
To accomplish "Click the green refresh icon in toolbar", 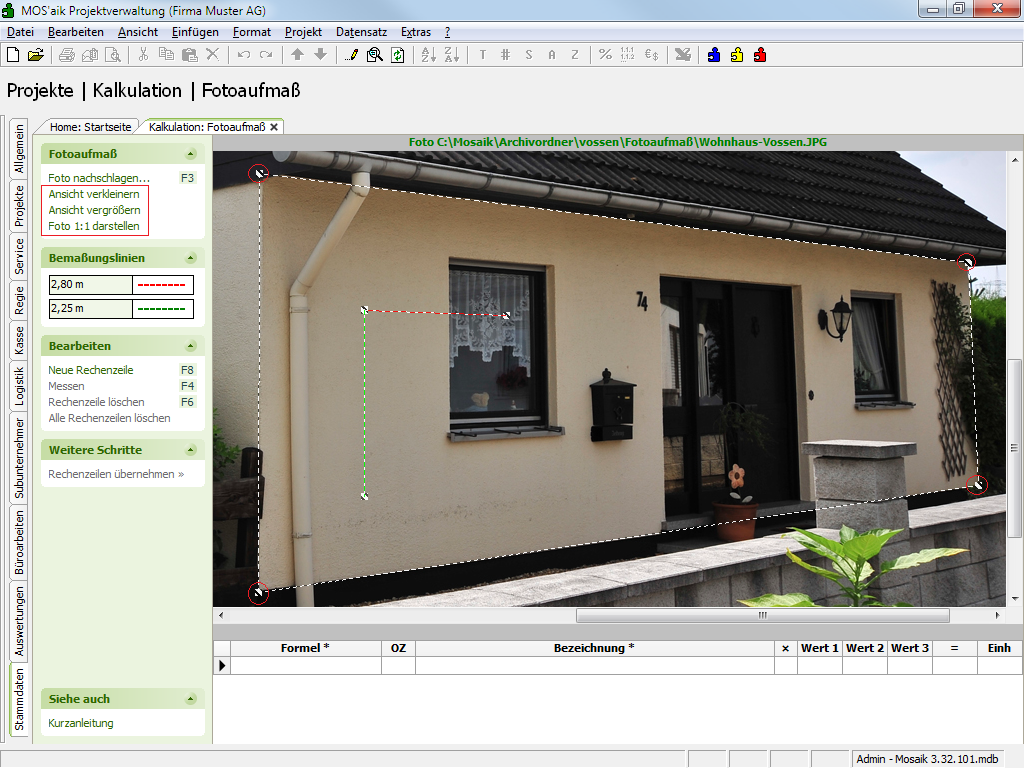I will (x=397, y=55).
